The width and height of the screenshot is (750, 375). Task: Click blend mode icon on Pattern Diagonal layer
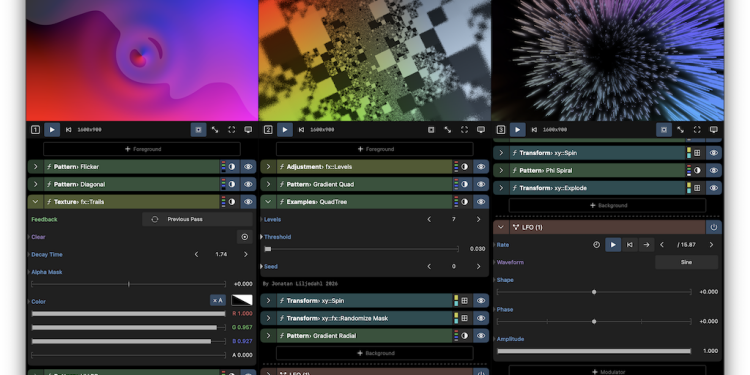[232, 184]
